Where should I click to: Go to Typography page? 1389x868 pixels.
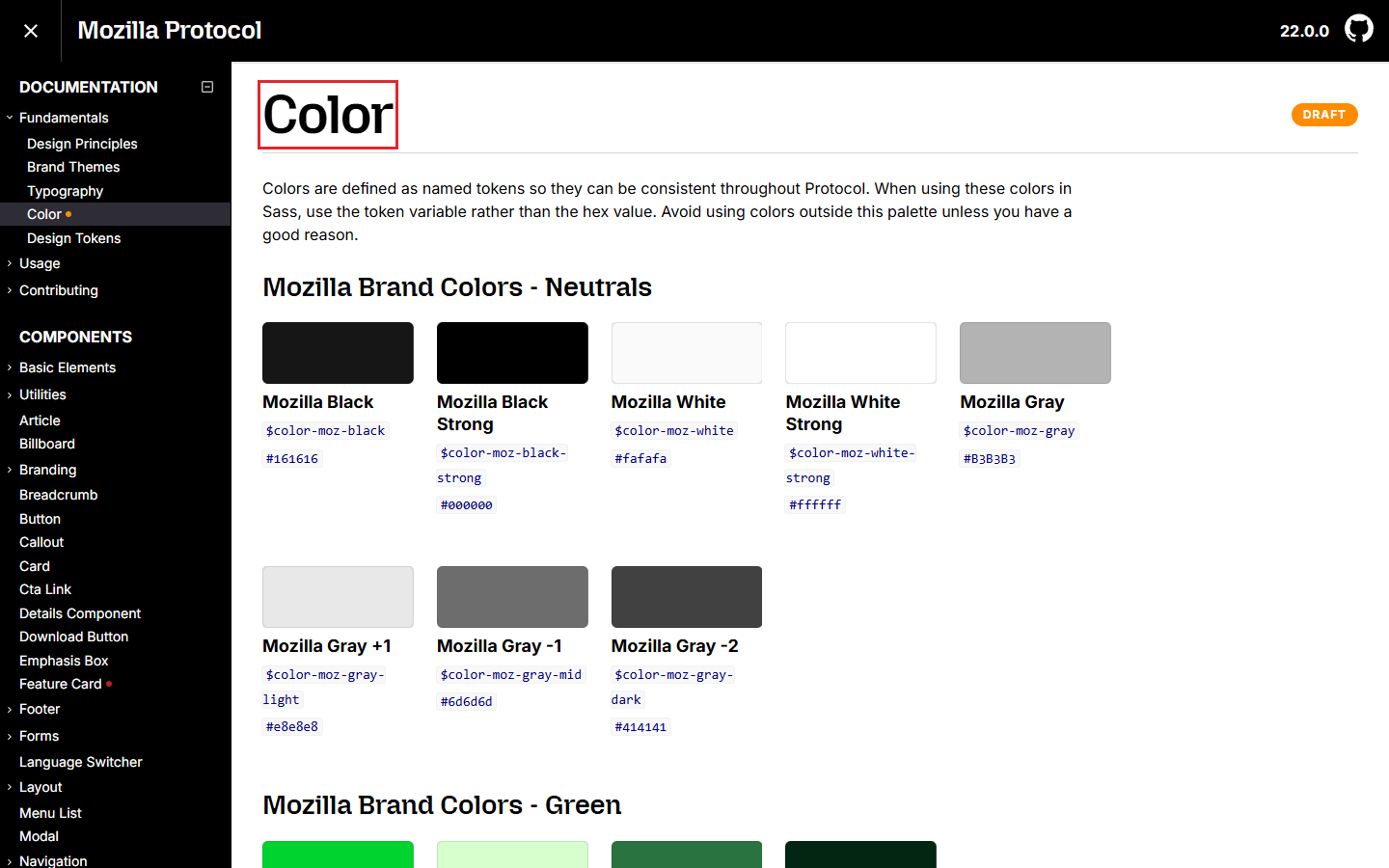pos(65,191)
